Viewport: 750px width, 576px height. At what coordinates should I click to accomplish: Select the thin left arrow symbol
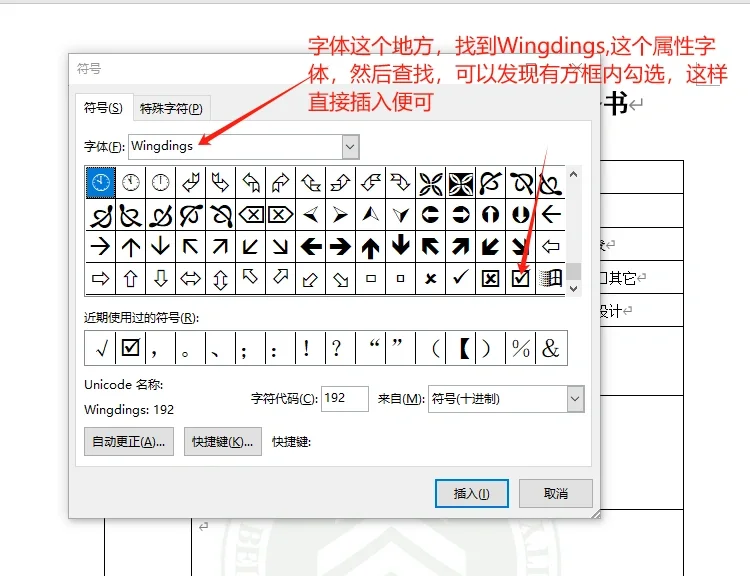(551, 214)
